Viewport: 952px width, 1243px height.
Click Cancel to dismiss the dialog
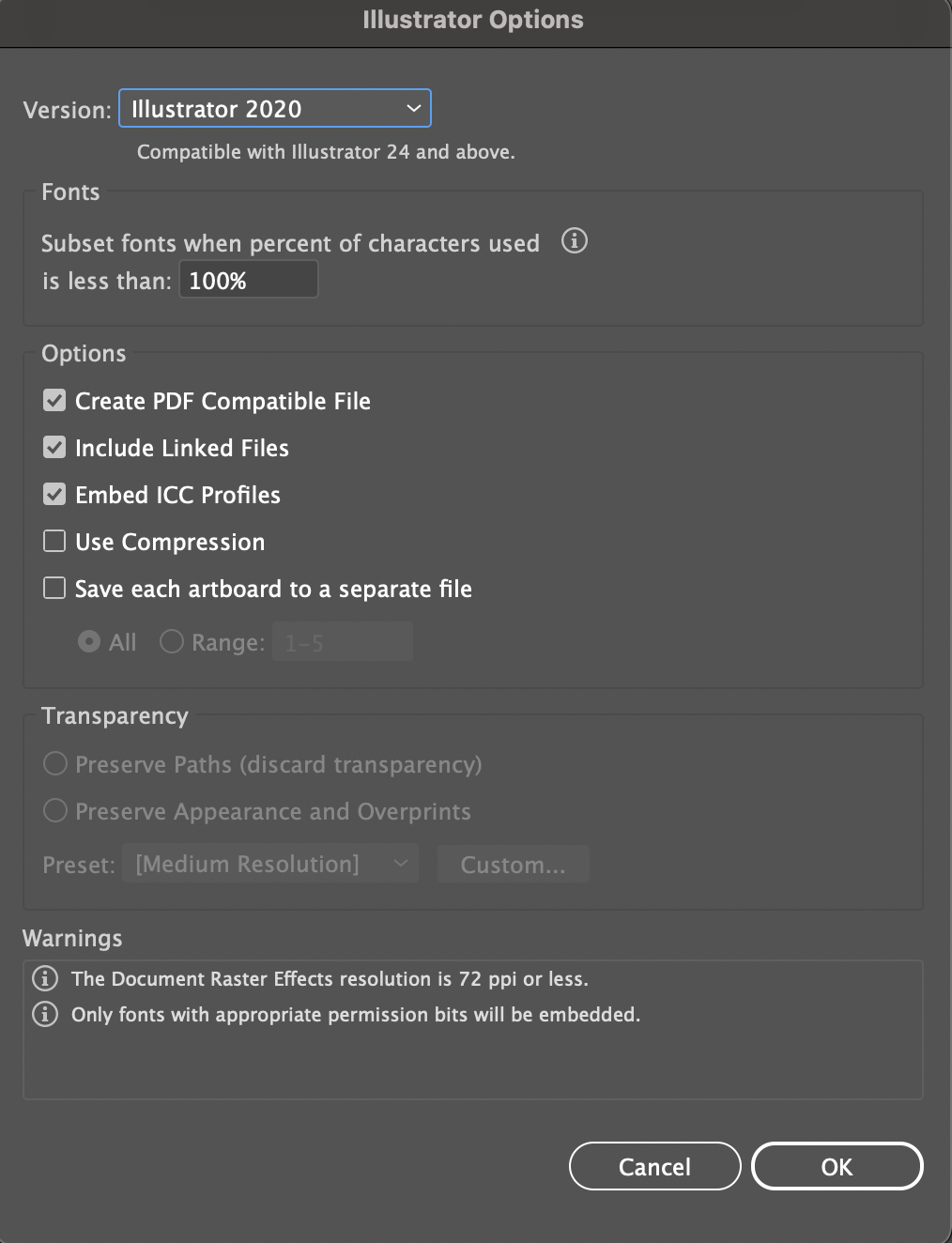[654, 1166]
